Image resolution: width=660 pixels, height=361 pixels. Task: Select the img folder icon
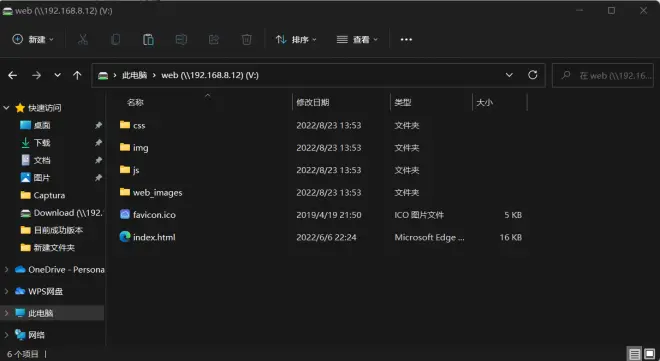tap(125, 147)
